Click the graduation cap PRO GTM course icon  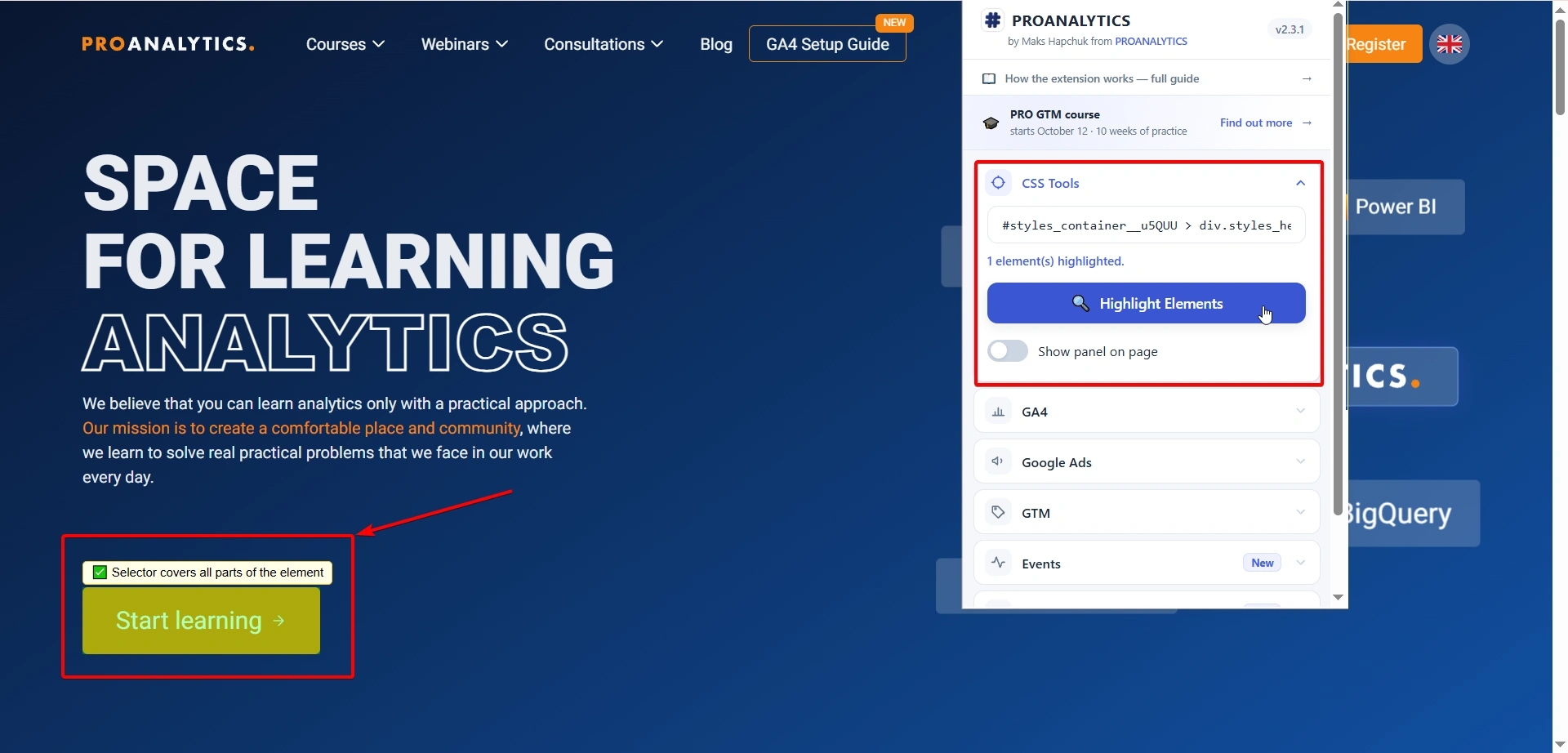[991, 123]
